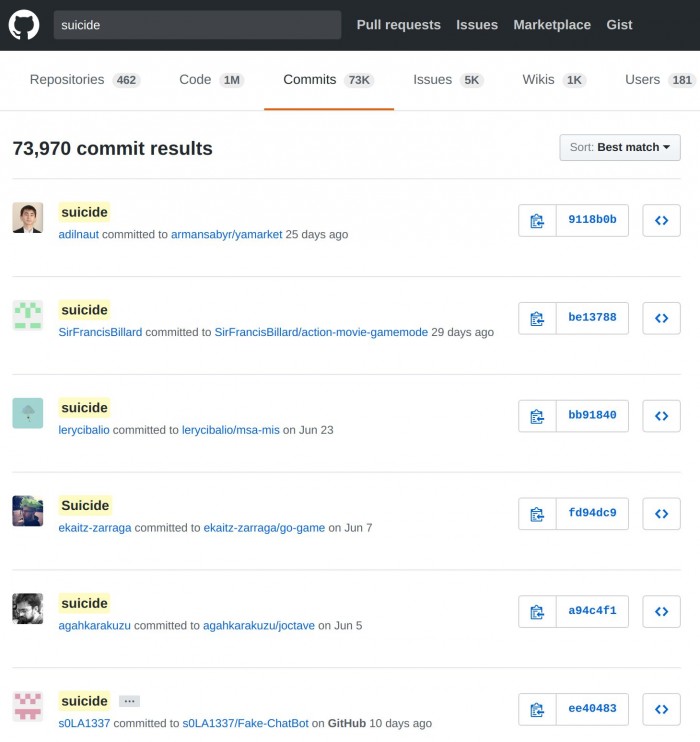This screenshot has height=742, width=700.
Task: Open lerycibalio/msa-mis repository link
Action: tap(230, 430)
